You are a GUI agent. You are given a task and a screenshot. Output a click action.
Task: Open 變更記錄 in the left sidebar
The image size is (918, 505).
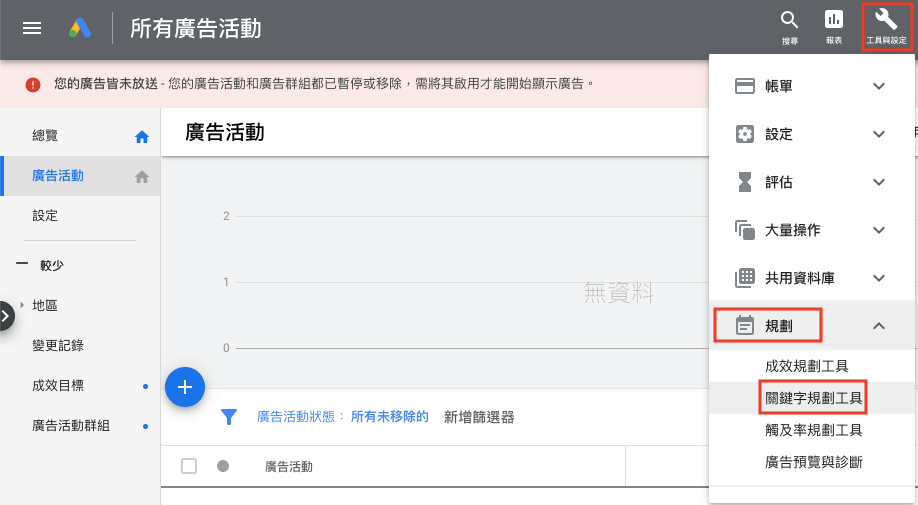58,345
